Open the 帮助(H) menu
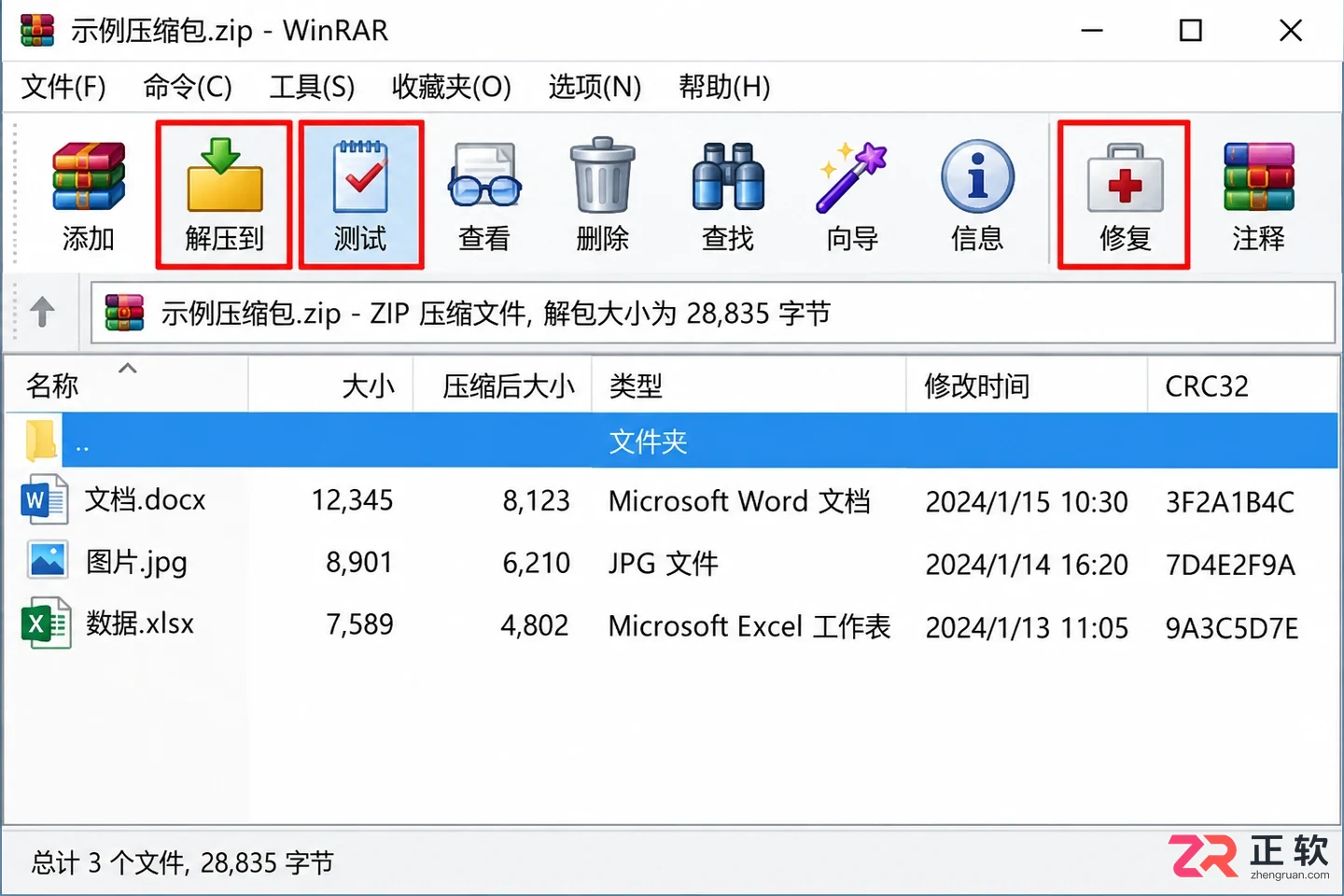The width and height of the screenshot is (1344, 896). click(x=725, y=87)
